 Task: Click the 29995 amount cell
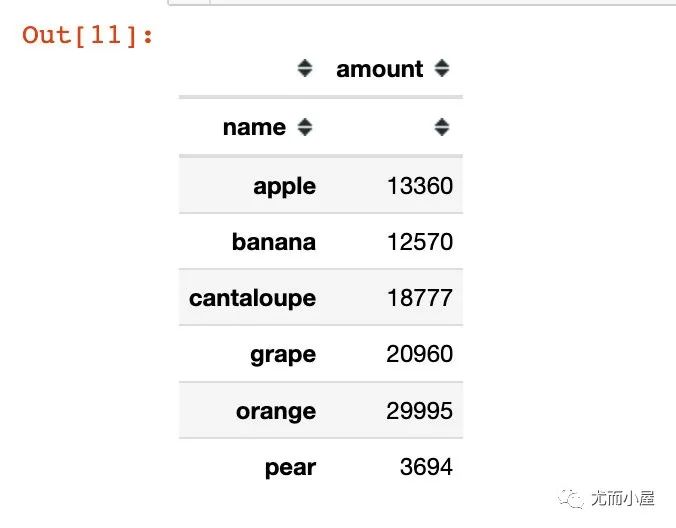click(x=419, y=411)
